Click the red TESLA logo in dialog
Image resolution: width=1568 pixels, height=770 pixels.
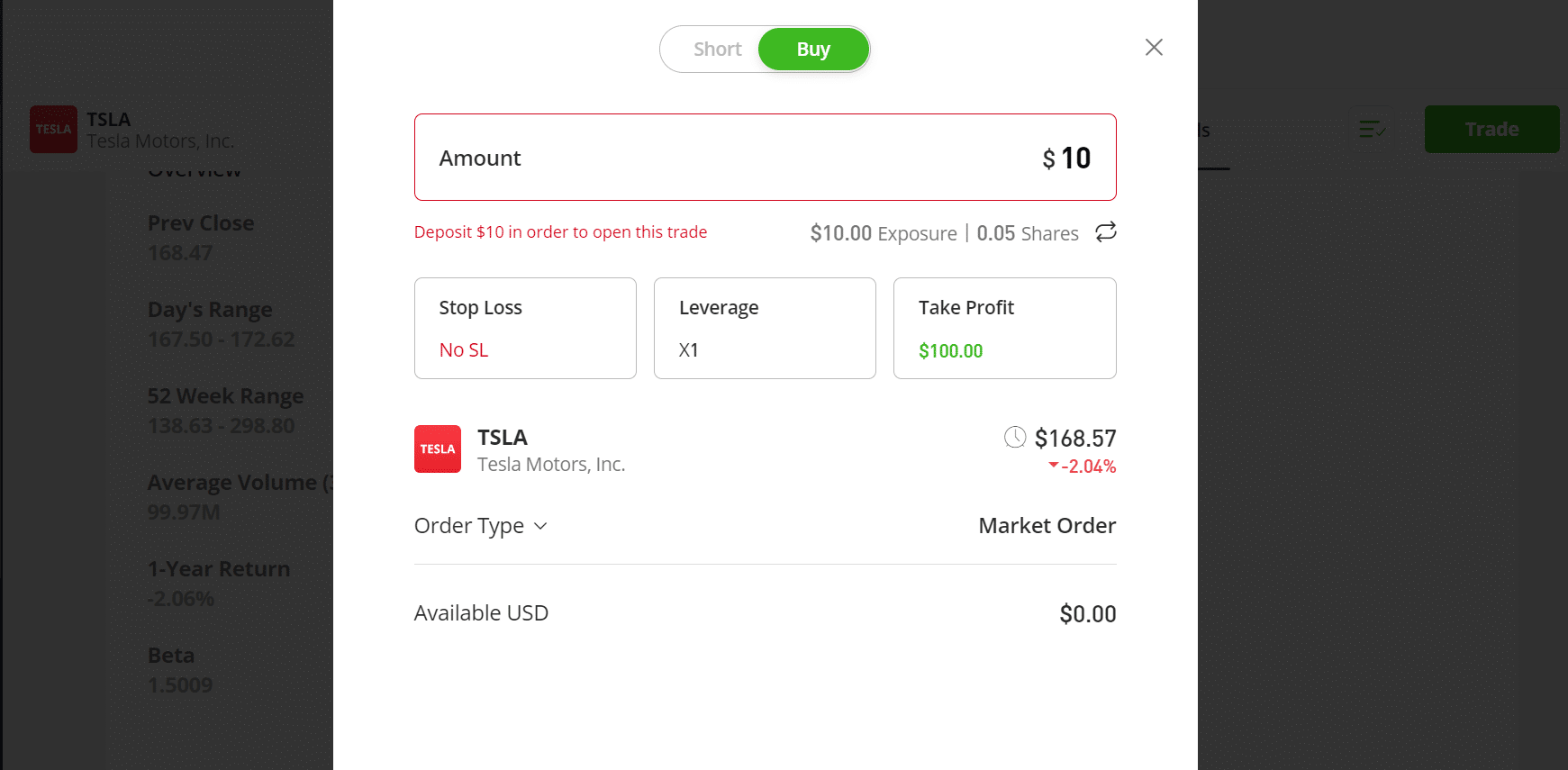pos(438,448)
